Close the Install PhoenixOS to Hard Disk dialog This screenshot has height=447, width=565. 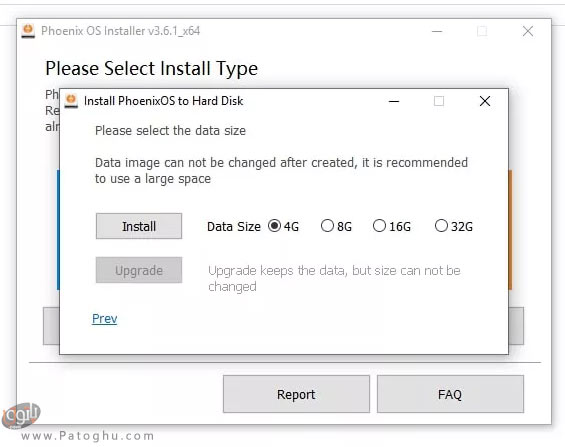(485, 101)
